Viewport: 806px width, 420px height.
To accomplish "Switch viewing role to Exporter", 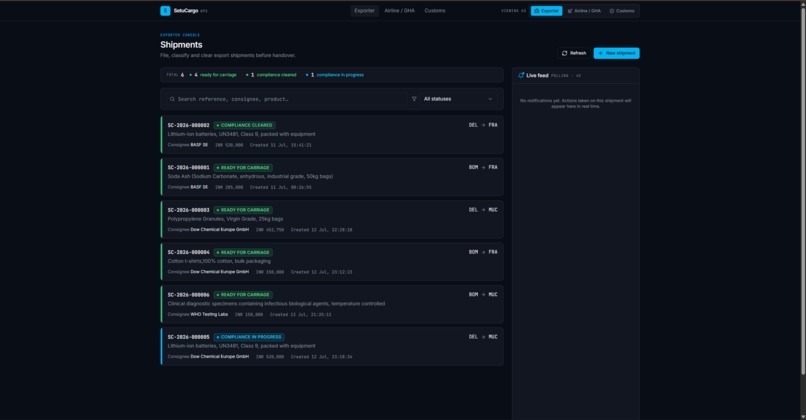I will (546, 11).
